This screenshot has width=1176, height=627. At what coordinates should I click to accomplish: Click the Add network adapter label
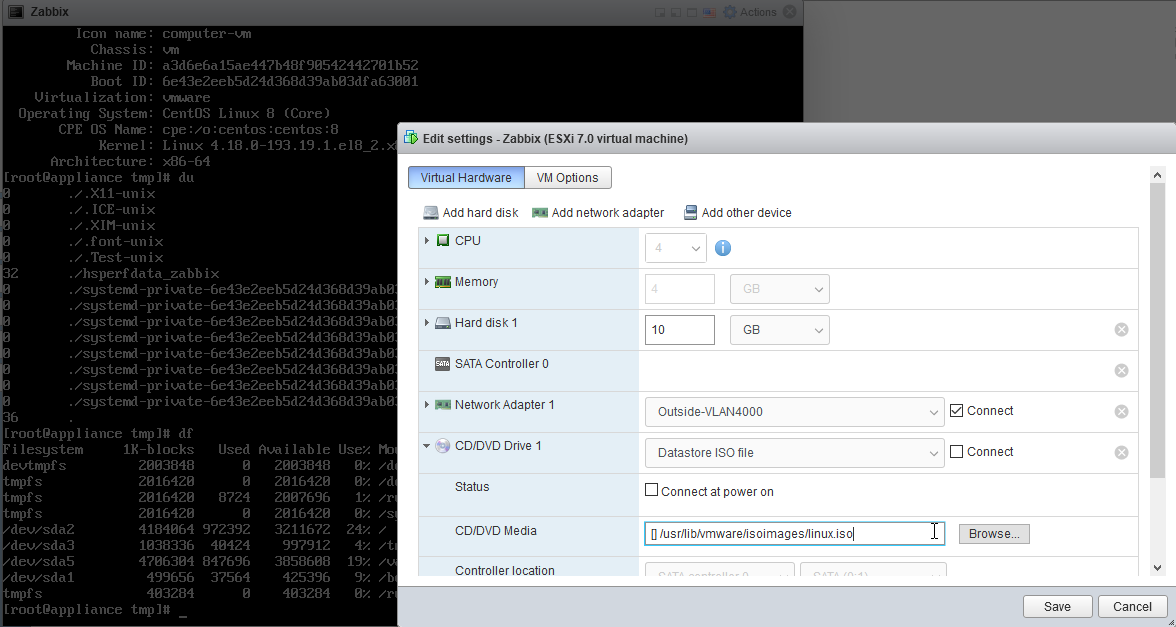tap(608, 213)
